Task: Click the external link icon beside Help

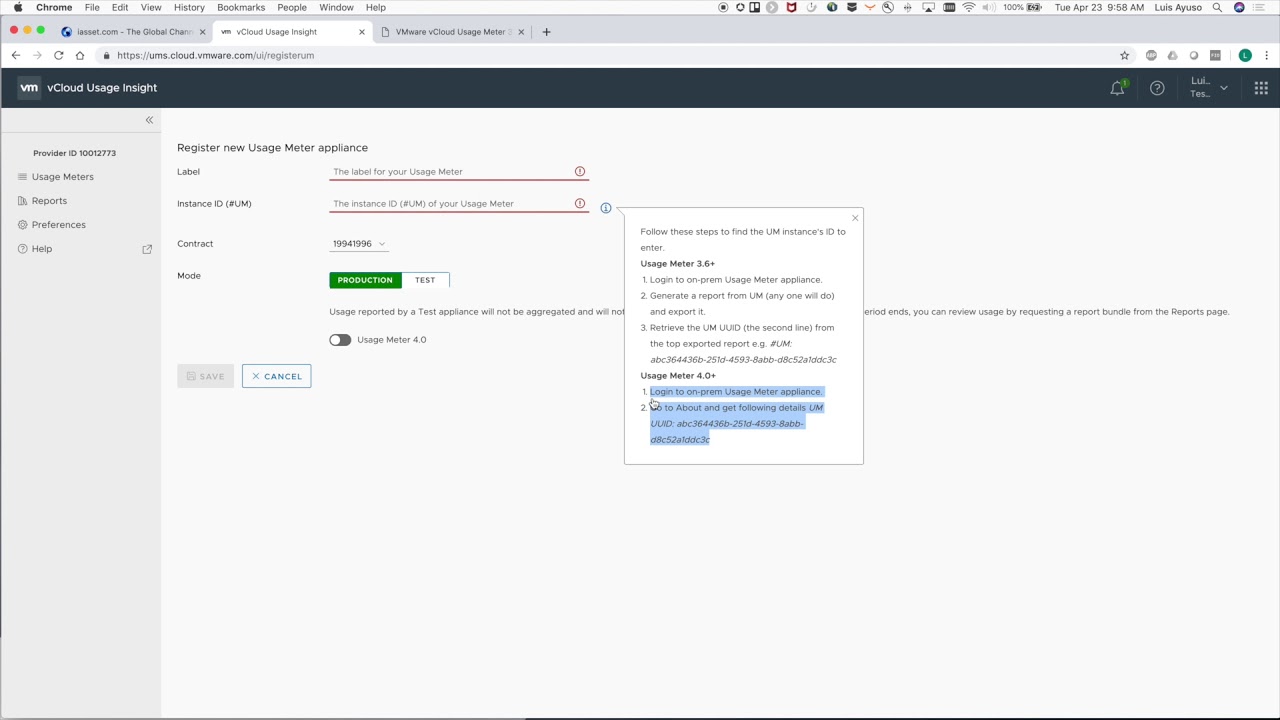Action: (147, 249)
